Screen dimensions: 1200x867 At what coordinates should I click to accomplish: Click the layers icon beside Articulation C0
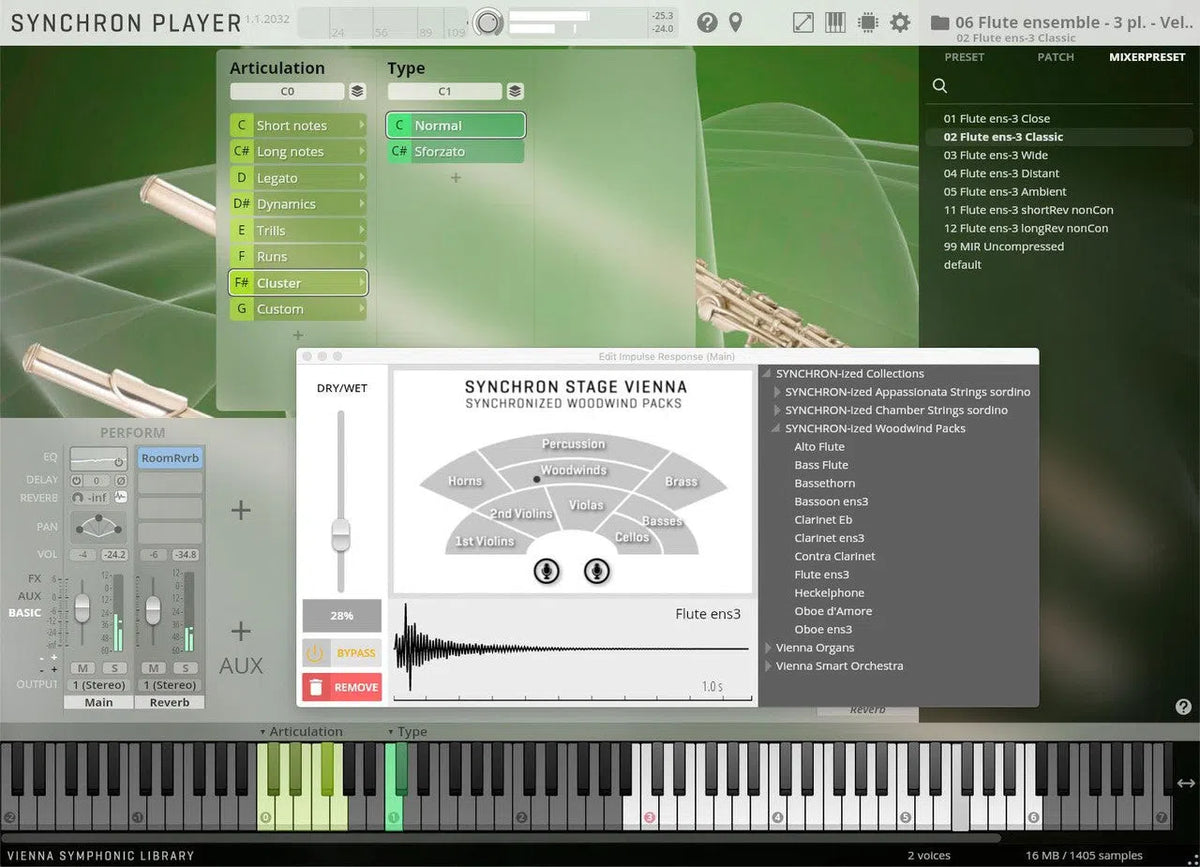[x=357, y=92]
